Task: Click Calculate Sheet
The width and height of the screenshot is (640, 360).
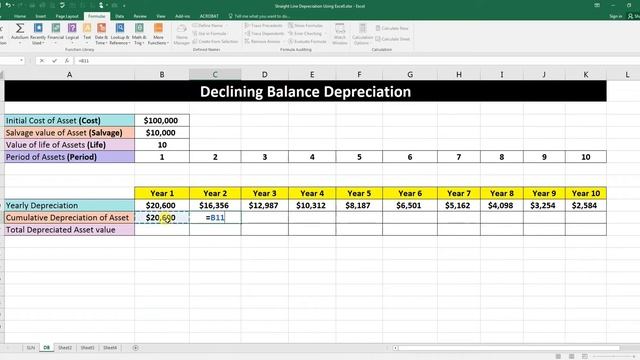Action: pyautogui.click(x=393, y=39)
